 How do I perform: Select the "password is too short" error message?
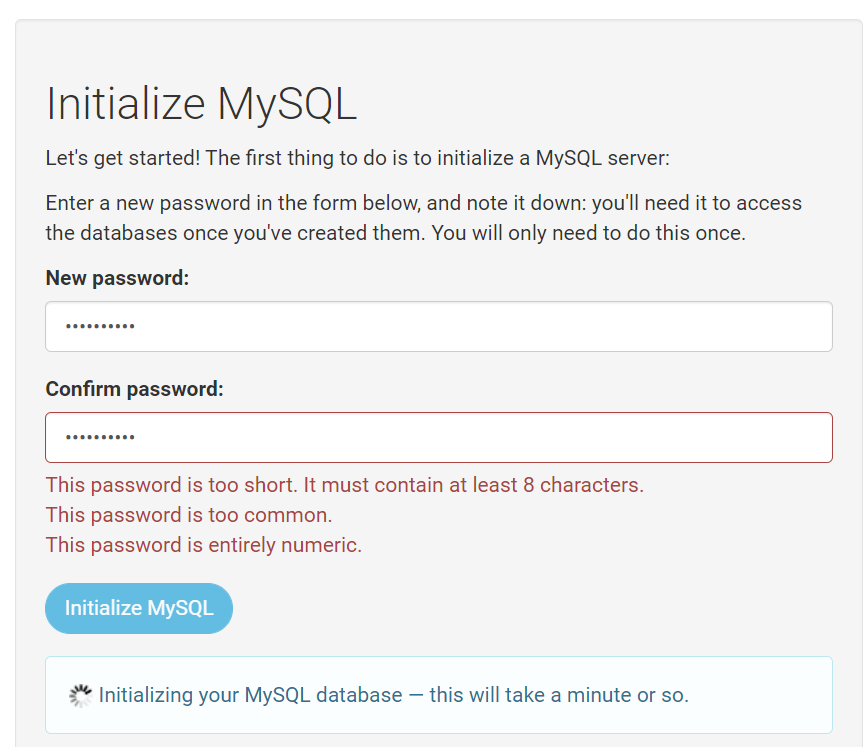click(x=170, y=485)
